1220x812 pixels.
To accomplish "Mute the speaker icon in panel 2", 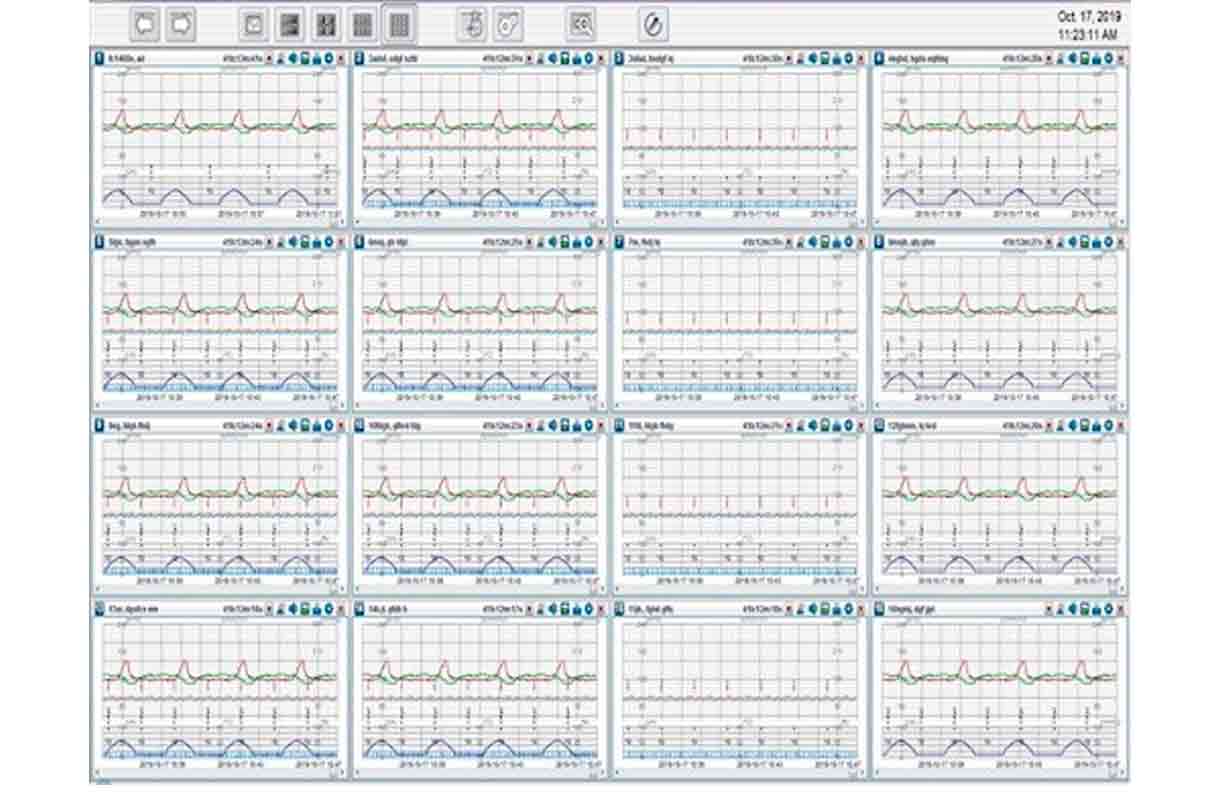I will pos(554,58).
